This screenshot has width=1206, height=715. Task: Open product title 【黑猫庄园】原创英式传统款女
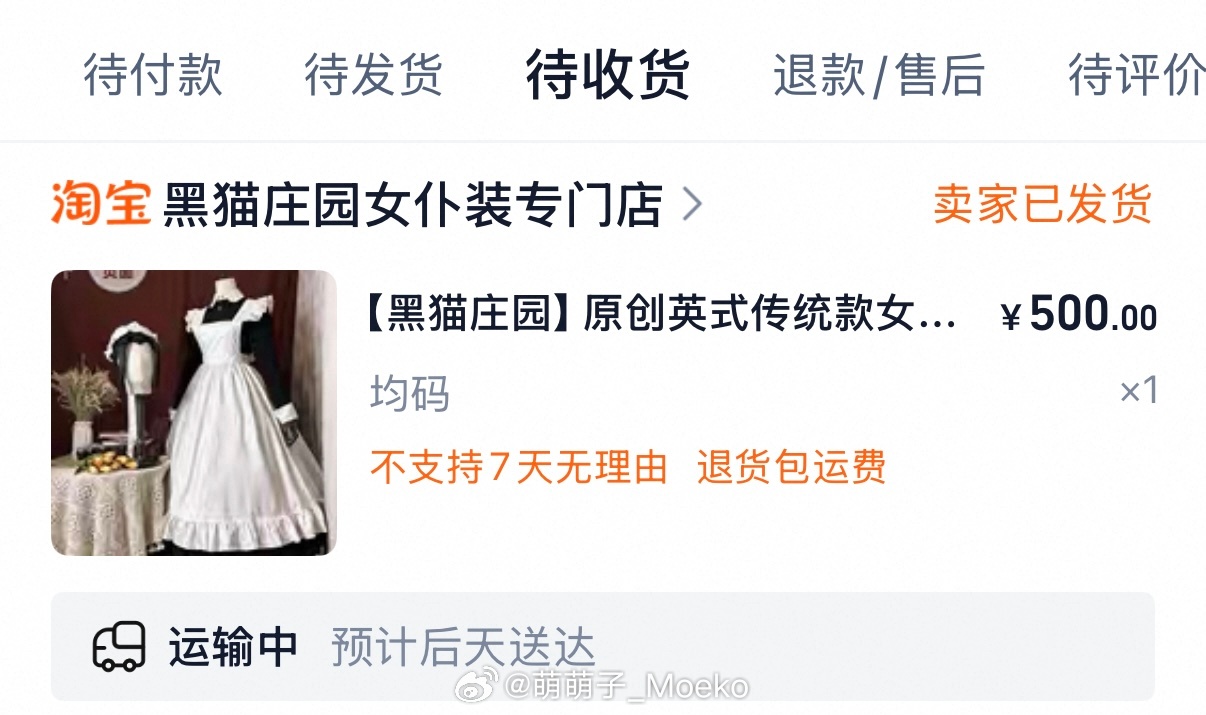pos(661,316)
